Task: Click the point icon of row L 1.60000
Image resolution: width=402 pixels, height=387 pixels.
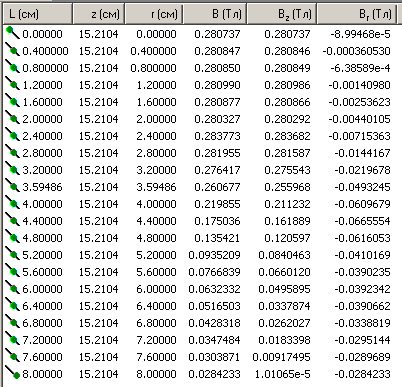Action: (x=12, y=101)
